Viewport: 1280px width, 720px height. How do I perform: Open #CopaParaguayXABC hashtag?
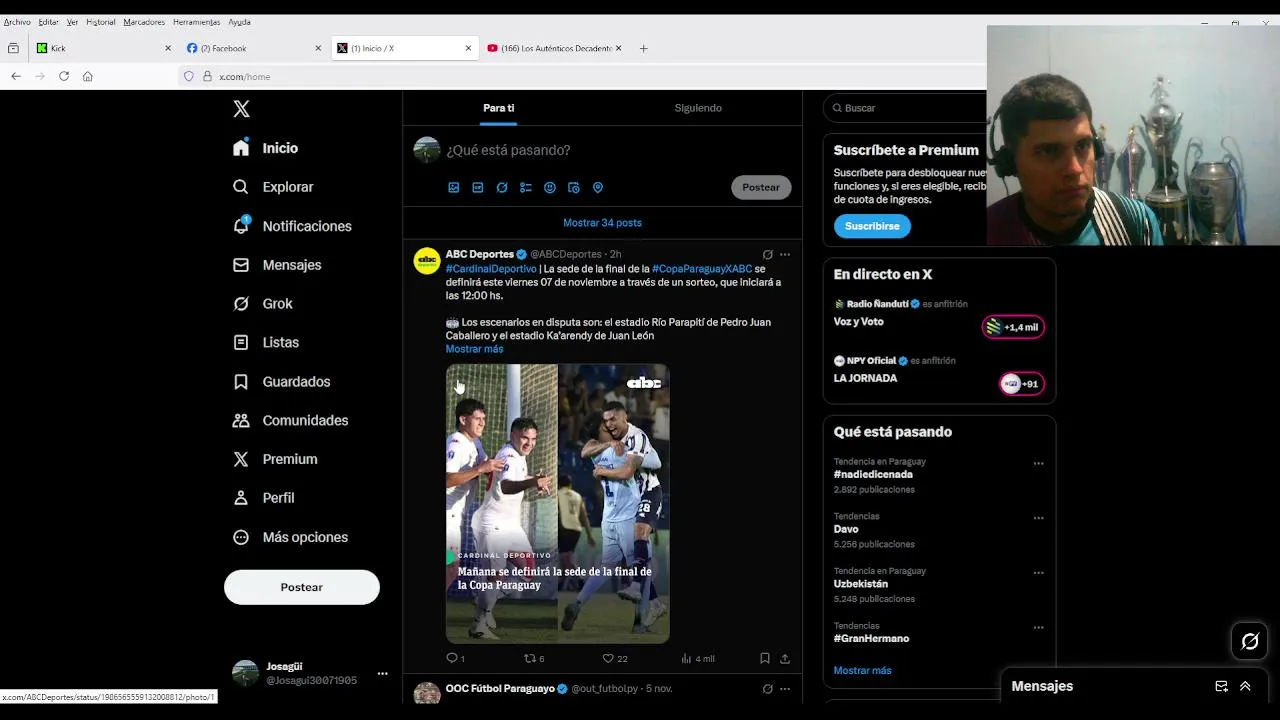point(702,269)
